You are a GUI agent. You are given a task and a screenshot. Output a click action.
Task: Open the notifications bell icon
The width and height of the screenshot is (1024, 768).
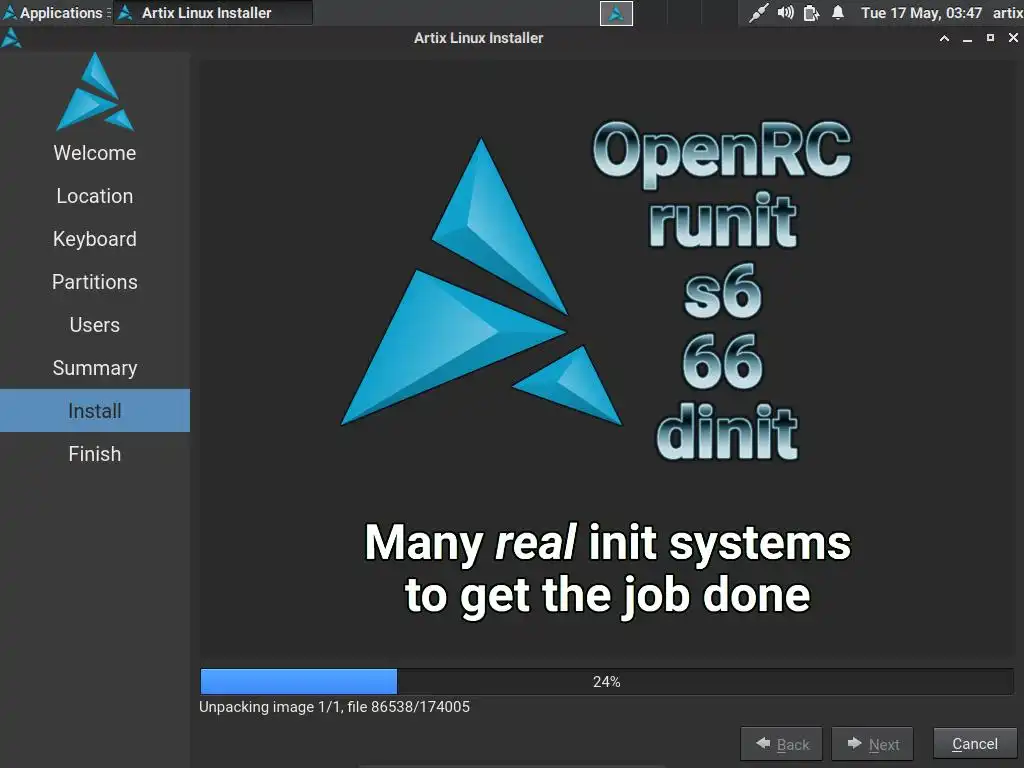click(x=838, y=13)
